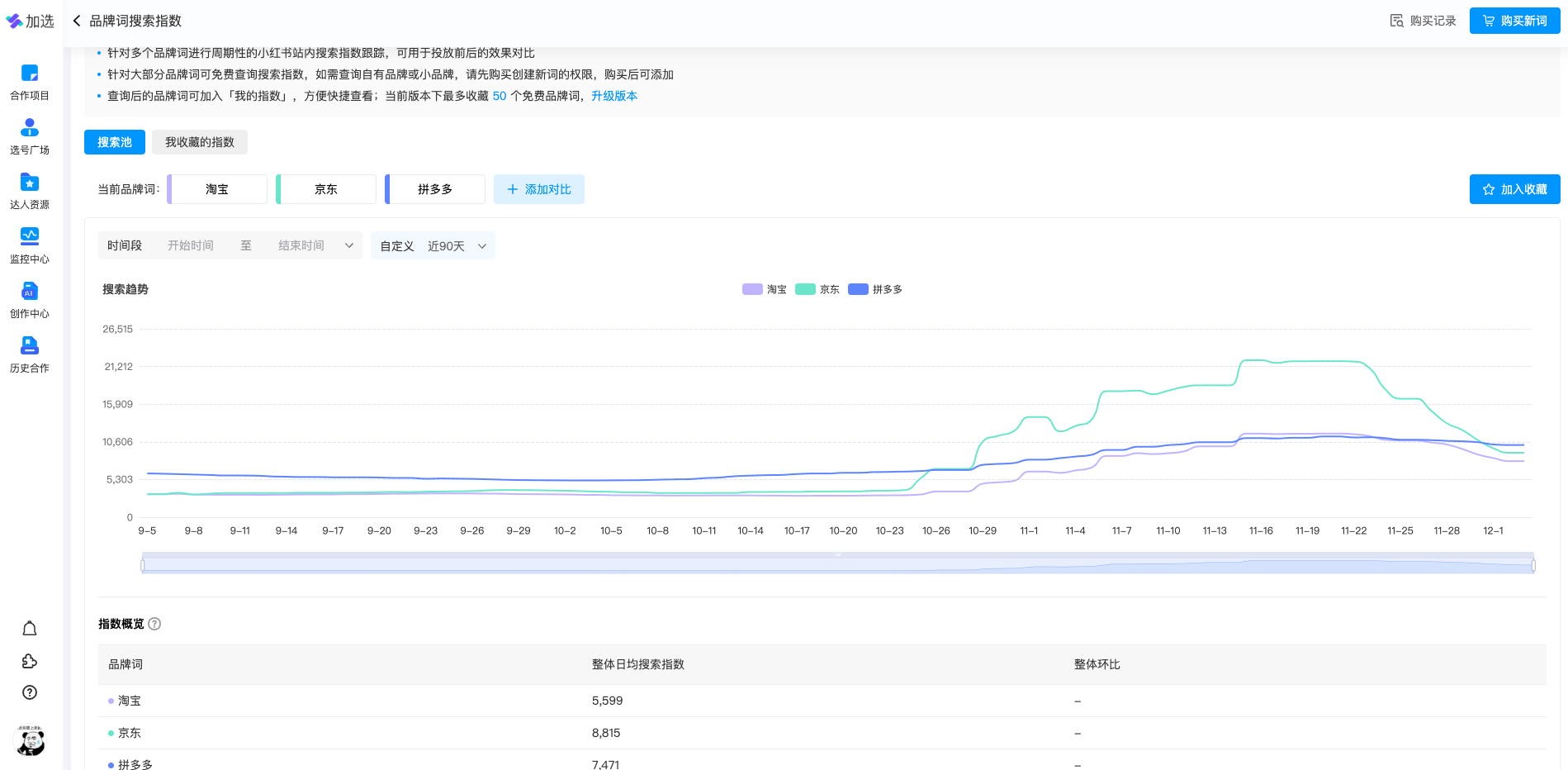Open 合作项目 in the sidebar
This screenshot has height=770, width=1568.
[x=30, y=83]
